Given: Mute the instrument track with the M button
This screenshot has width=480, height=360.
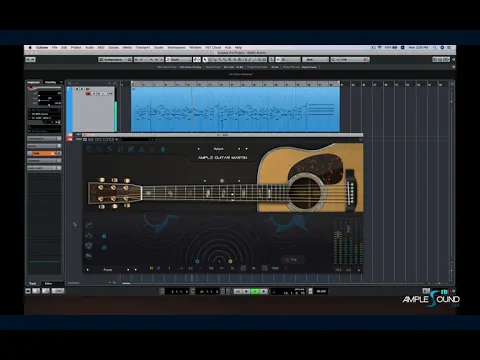Looking at the screenshot, I should click(x=77, y=89).
